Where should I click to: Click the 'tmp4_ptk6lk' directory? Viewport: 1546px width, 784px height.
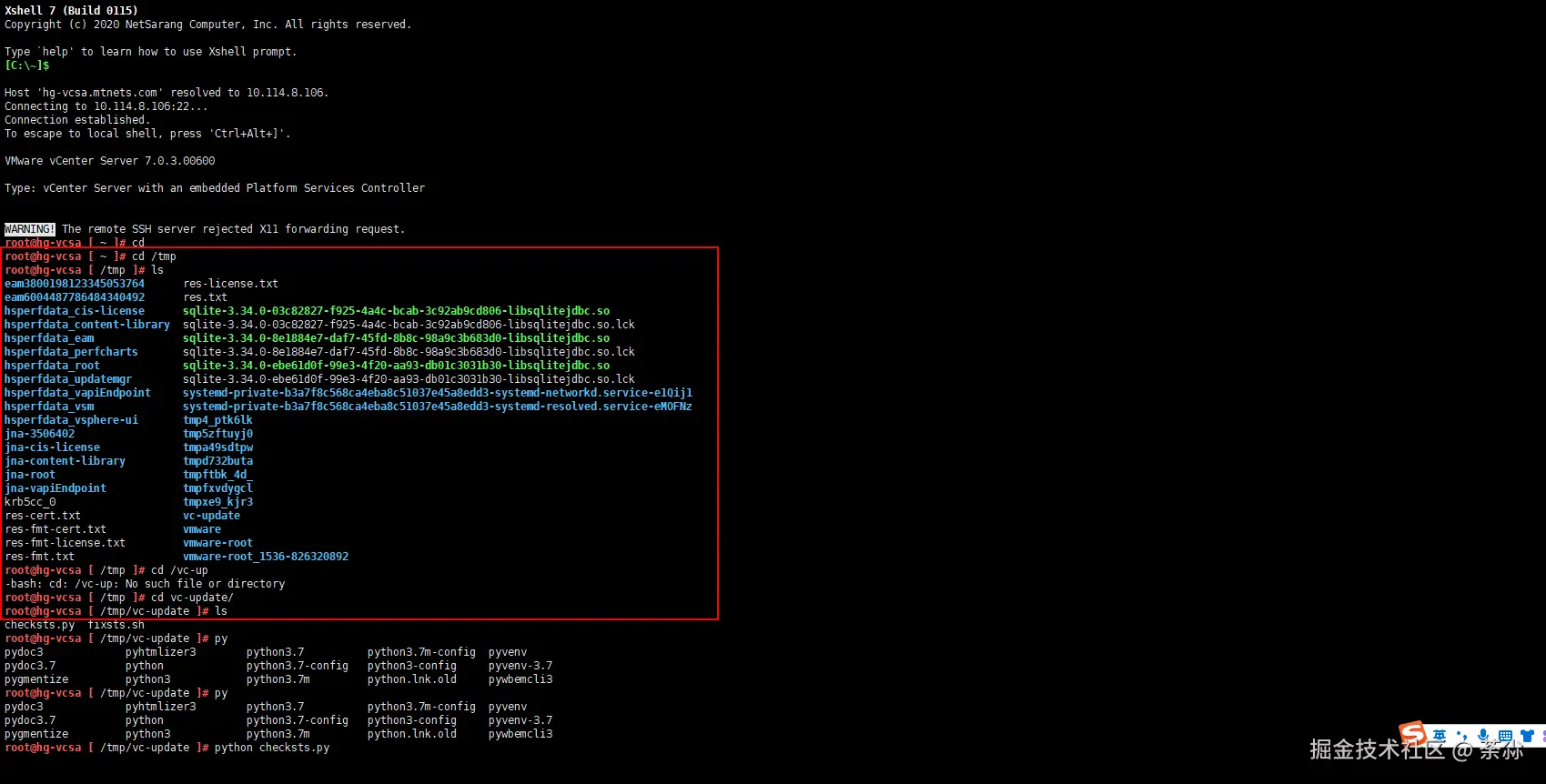[217, 420]
